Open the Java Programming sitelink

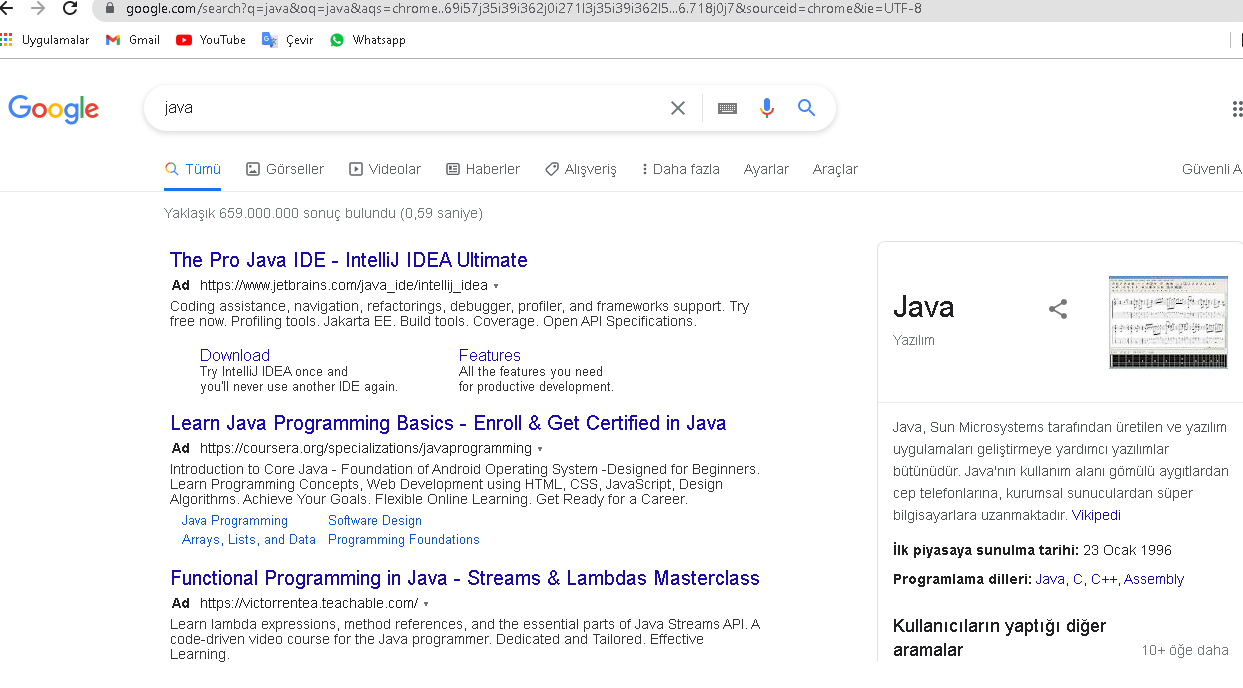235,521
